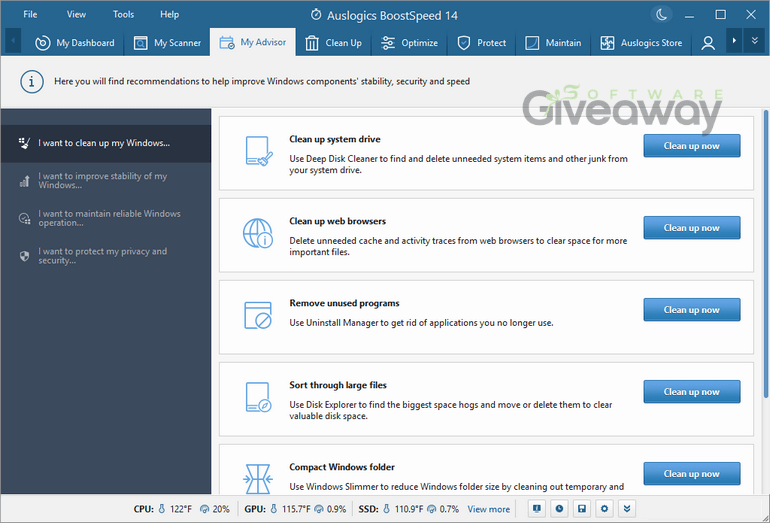Screen dimensions: 770x523
Task: Select 'I want to protect my privacy and security'
Action: [106, 256]
